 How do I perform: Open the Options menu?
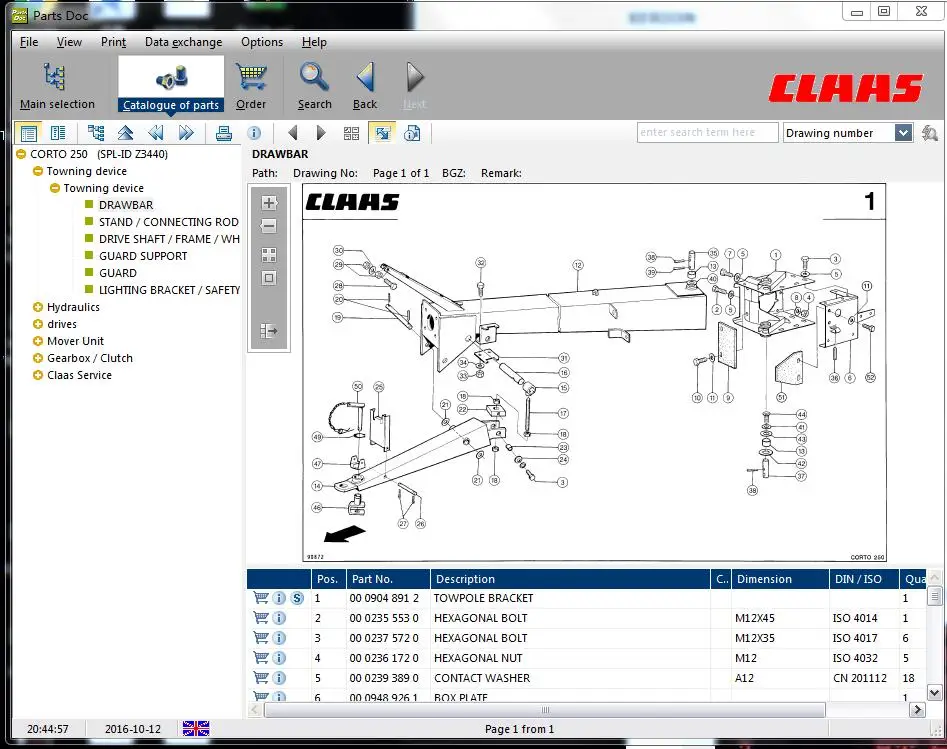coord(262,42)
